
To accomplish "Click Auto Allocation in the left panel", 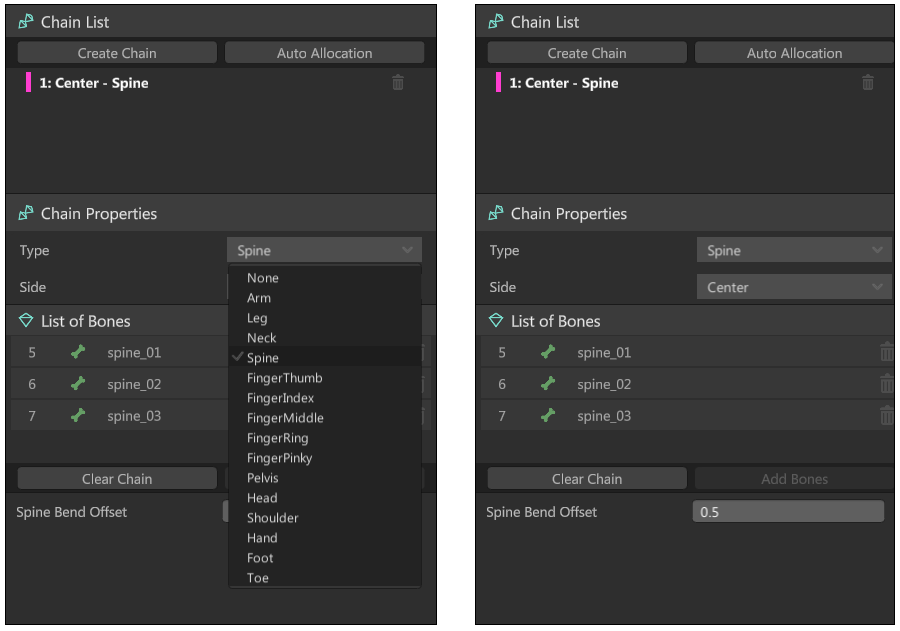I will click(x=324, y=53).
